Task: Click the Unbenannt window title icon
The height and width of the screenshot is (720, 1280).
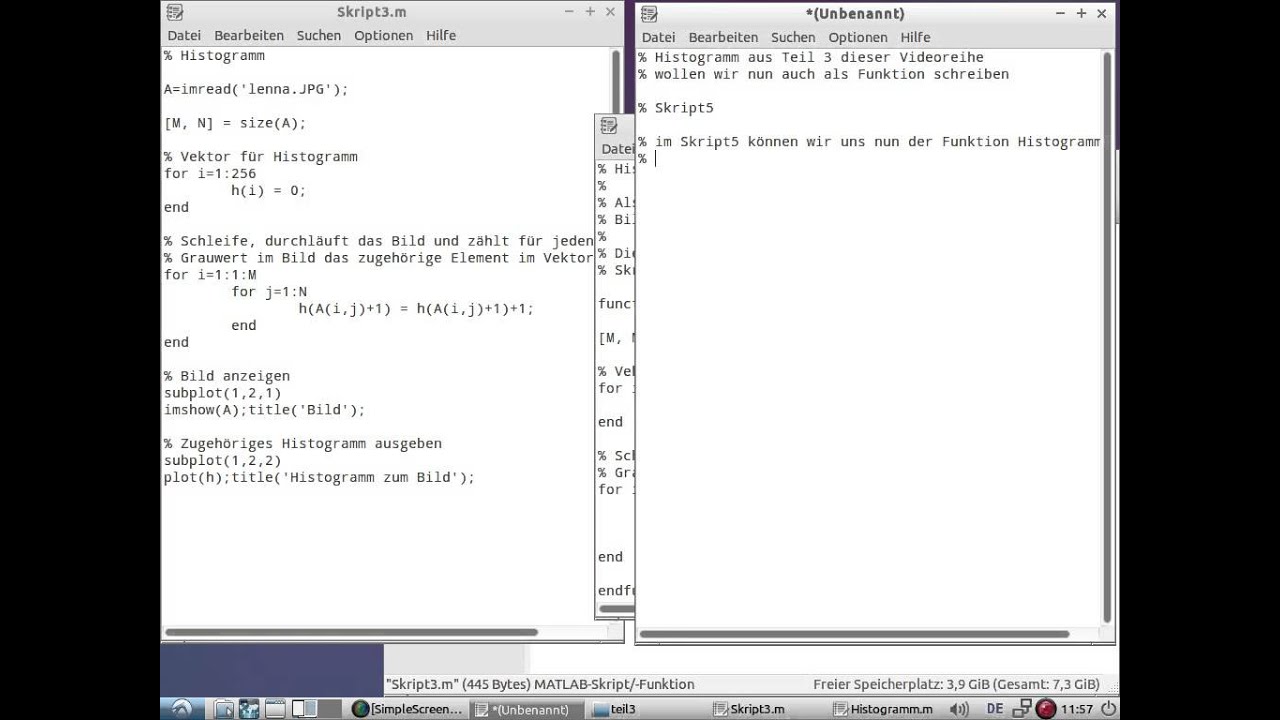Action: coord(649,13)
